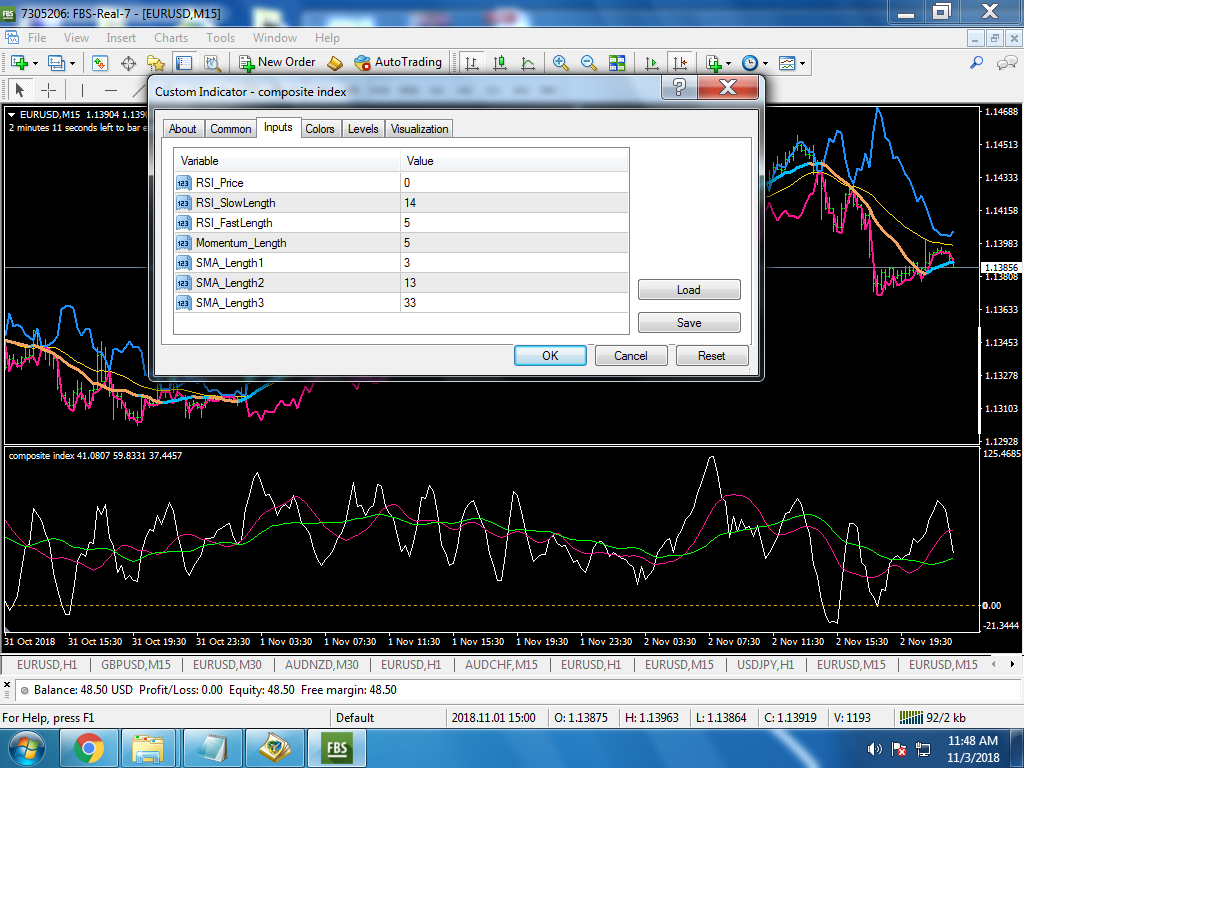Switch to the Colors tab

tap(320, 129)
